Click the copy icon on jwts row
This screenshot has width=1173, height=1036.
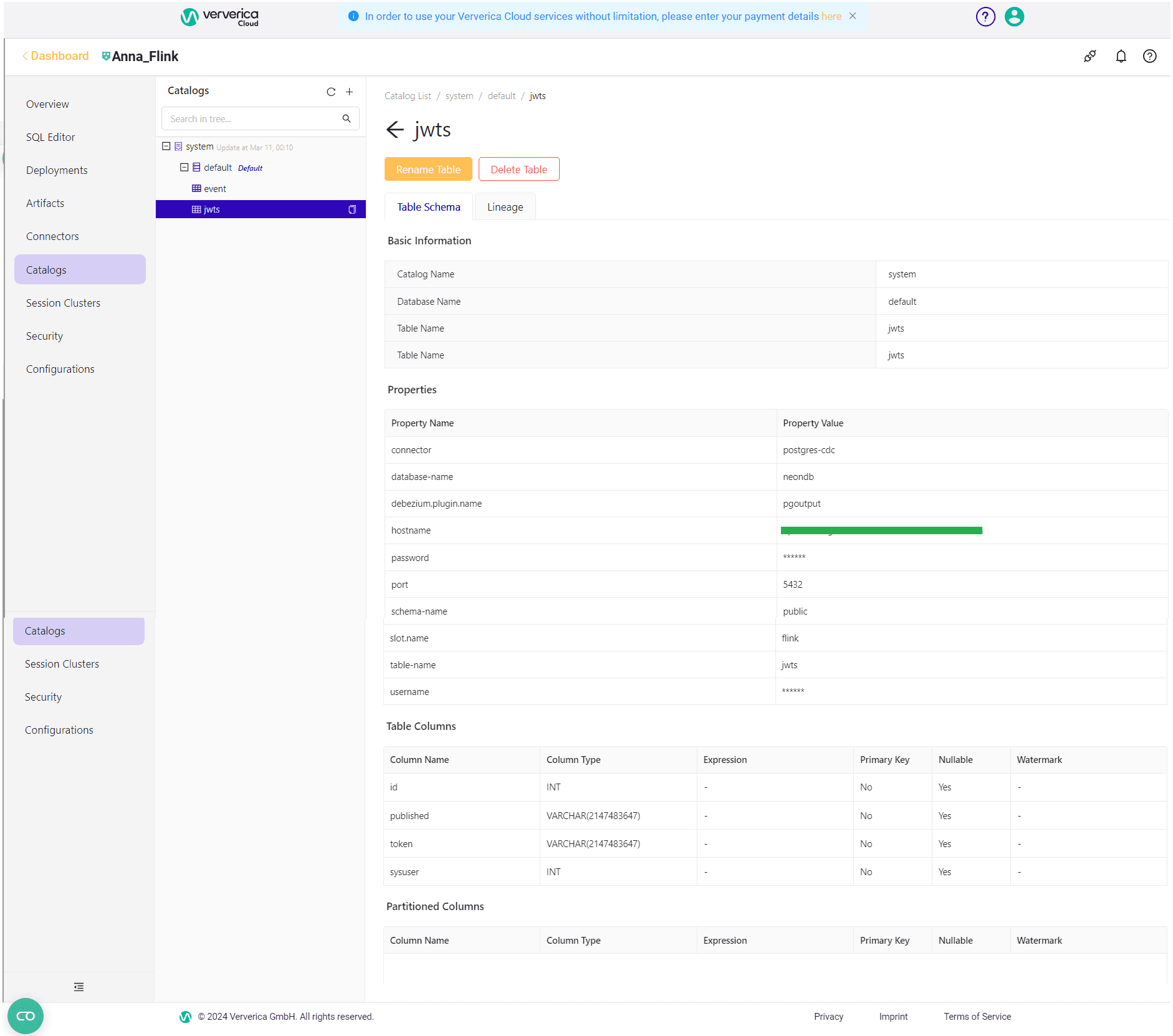352,209
